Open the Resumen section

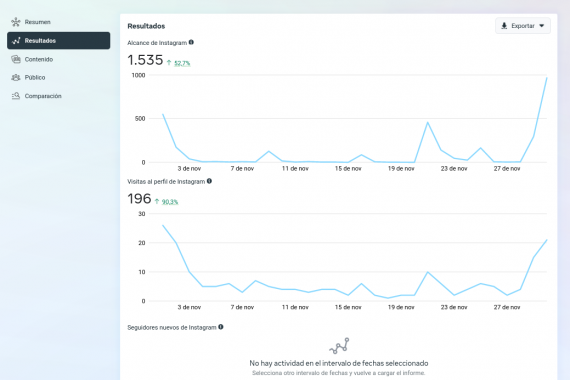(x=37, y=22)
